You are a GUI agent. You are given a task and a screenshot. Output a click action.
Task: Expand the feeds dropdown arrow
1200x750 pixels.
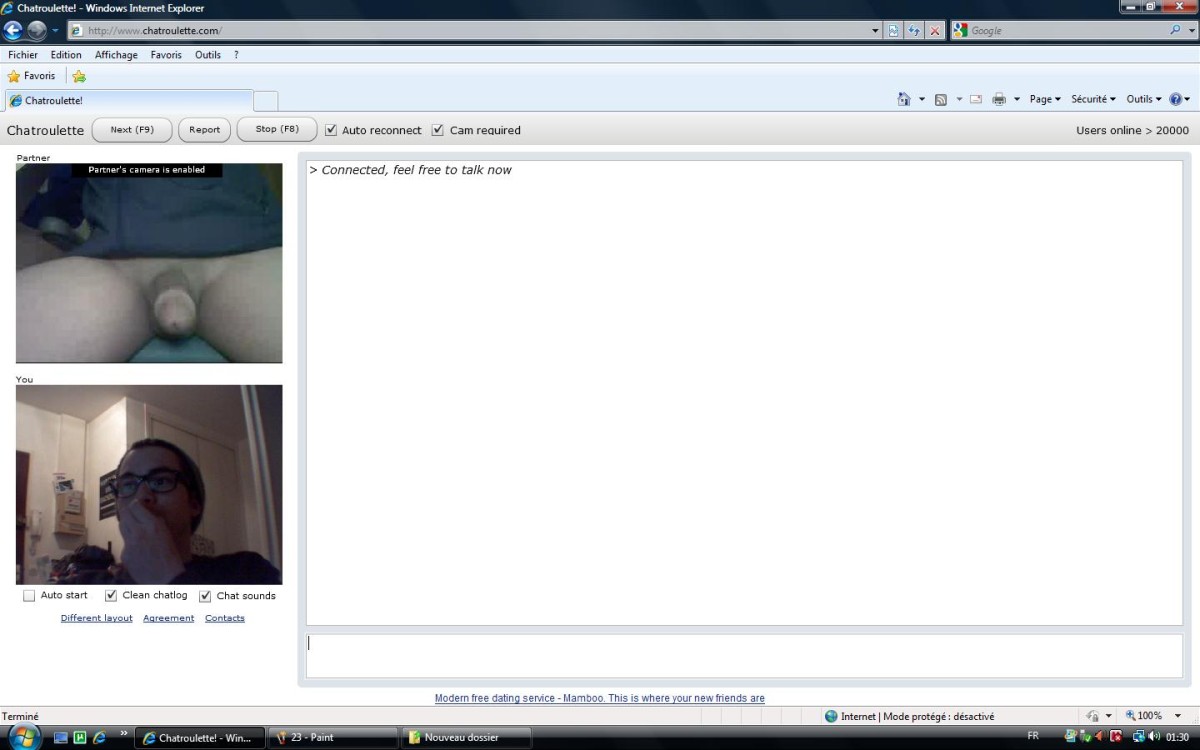pos(959,99)
